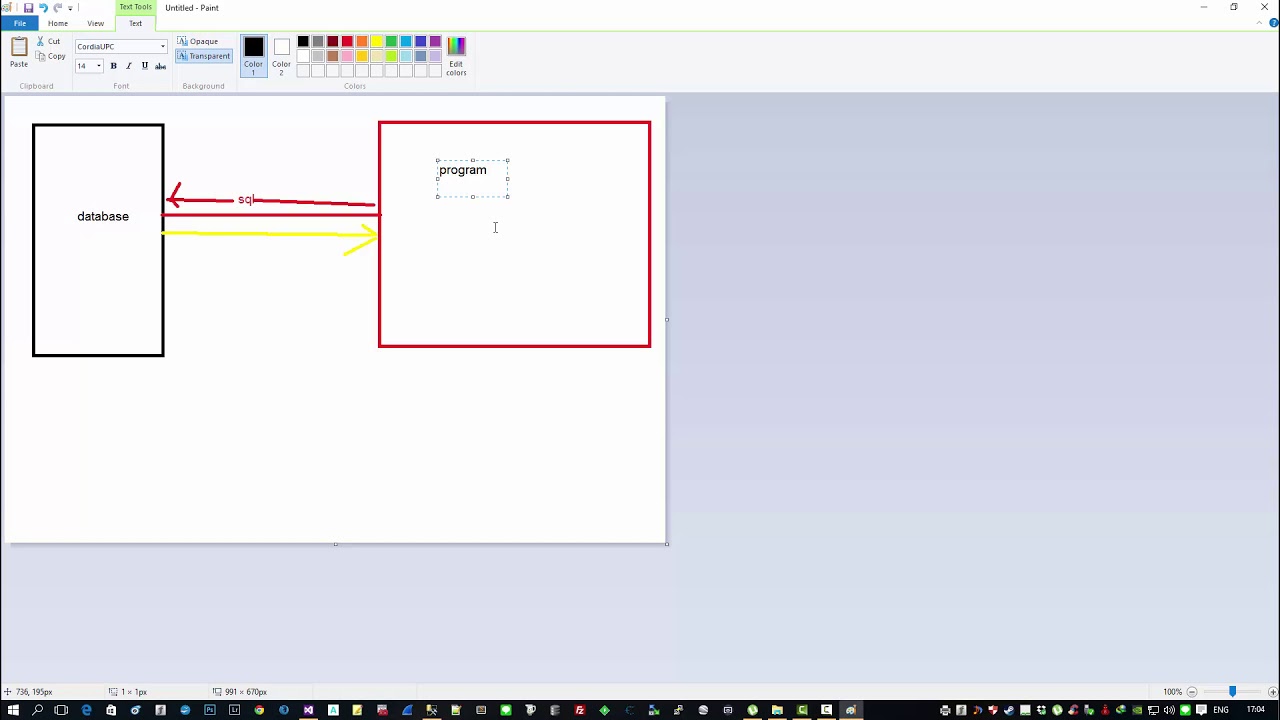Open the Customize Quick Access Toolbar arrow

pyautogui.click(x=70, y=8)
